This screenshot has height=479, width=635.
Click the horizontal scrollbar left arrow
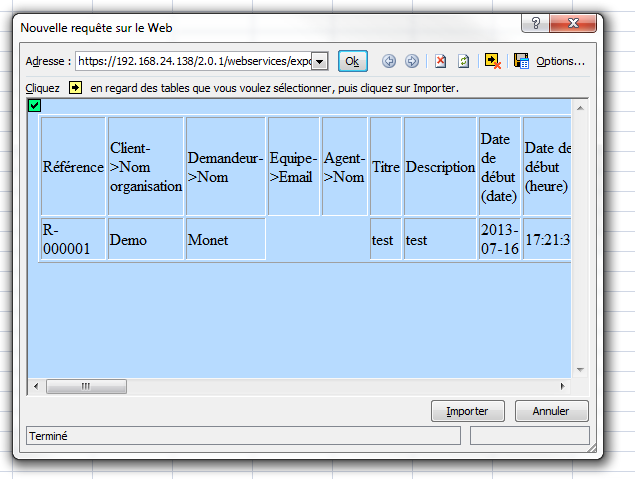(35, 386)
